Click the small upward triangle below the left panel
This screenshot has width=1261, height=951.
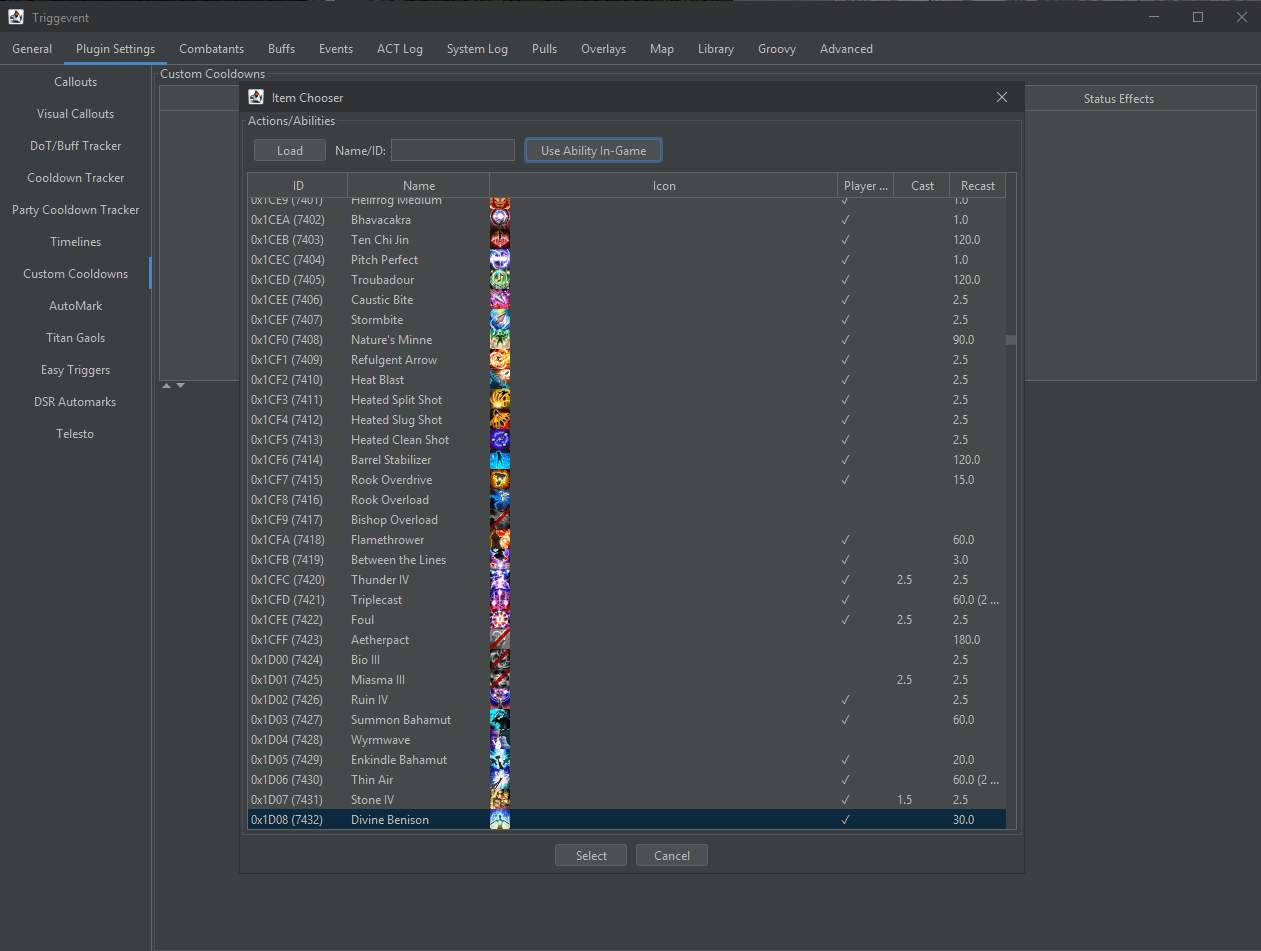pyautogui.click(x=166, y=384)
